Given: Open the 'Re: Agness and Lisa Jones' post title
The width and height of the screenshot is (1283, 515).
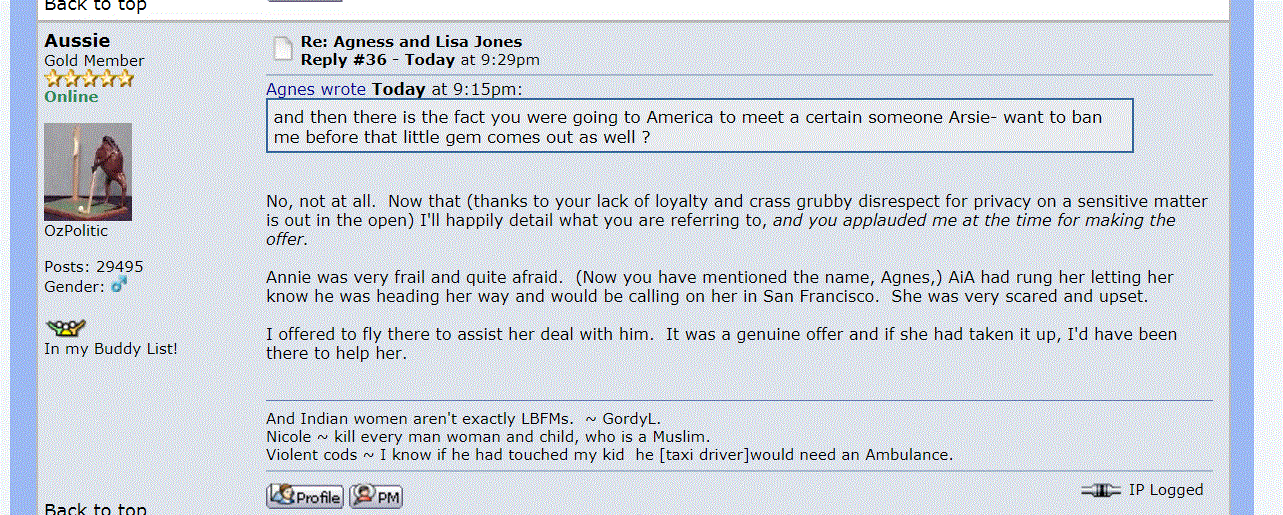Looking at the screenshot, I should coord(411,42).
